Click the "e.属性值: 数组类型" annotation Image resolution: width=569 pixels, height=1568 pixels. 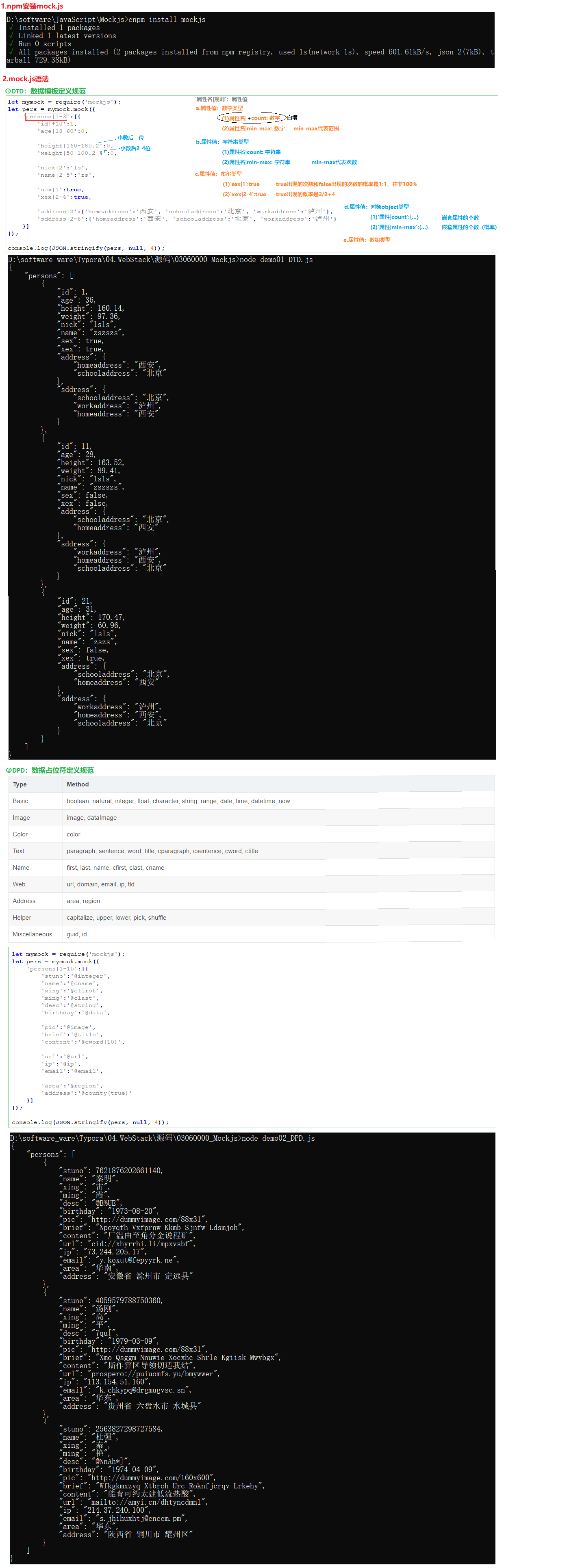(367, 240)
